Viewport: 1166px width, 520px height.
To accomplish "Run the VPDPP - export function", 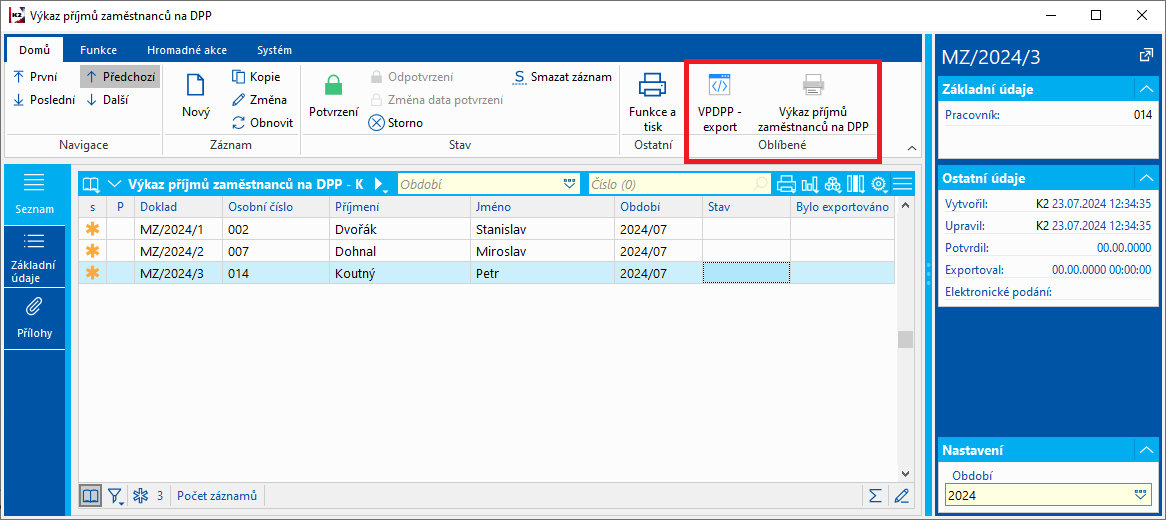I will point(720,101).
